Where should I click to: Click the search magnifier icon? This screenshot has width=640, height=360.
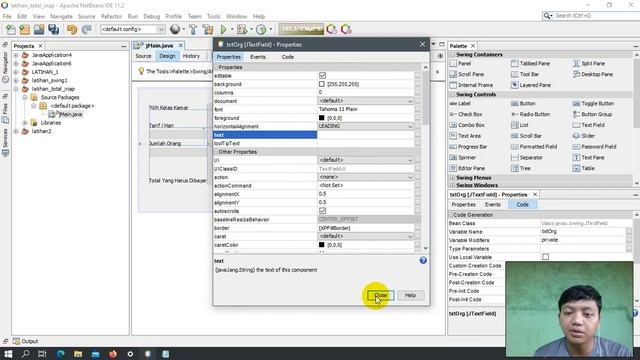pos(547,16)
